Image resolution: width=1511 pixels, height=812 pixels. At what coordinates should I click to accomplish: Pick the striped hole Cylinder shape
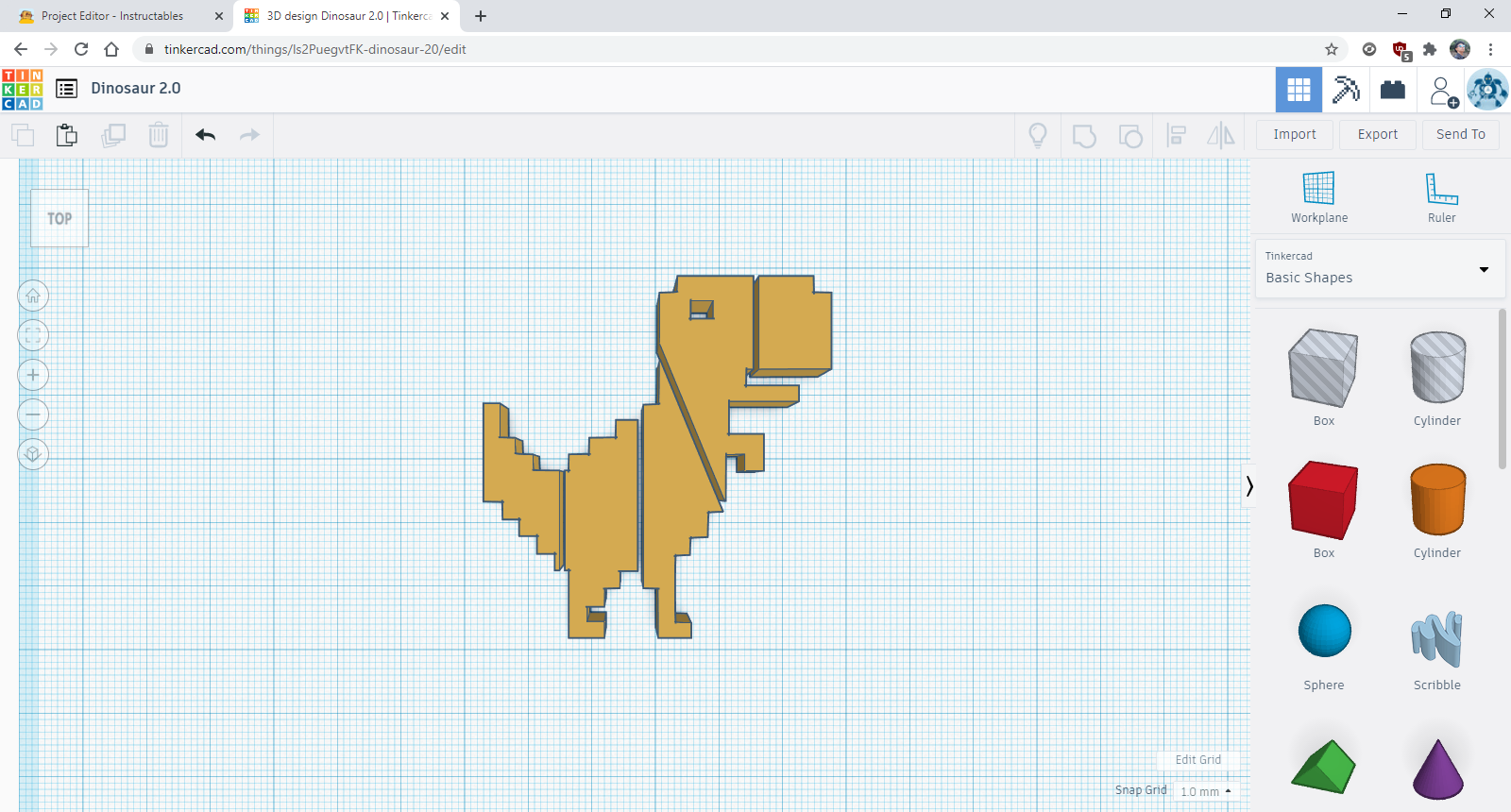point(1437,368)
